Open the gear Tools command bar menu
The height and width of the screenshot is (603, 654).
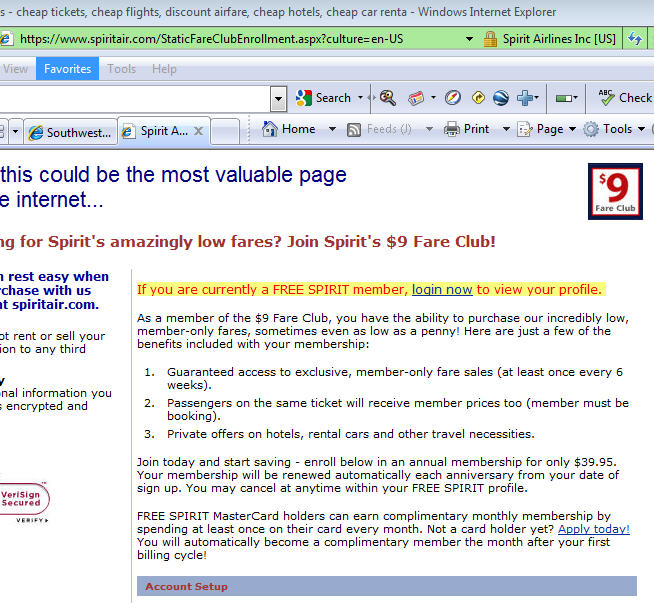click(x=613, y=129)
